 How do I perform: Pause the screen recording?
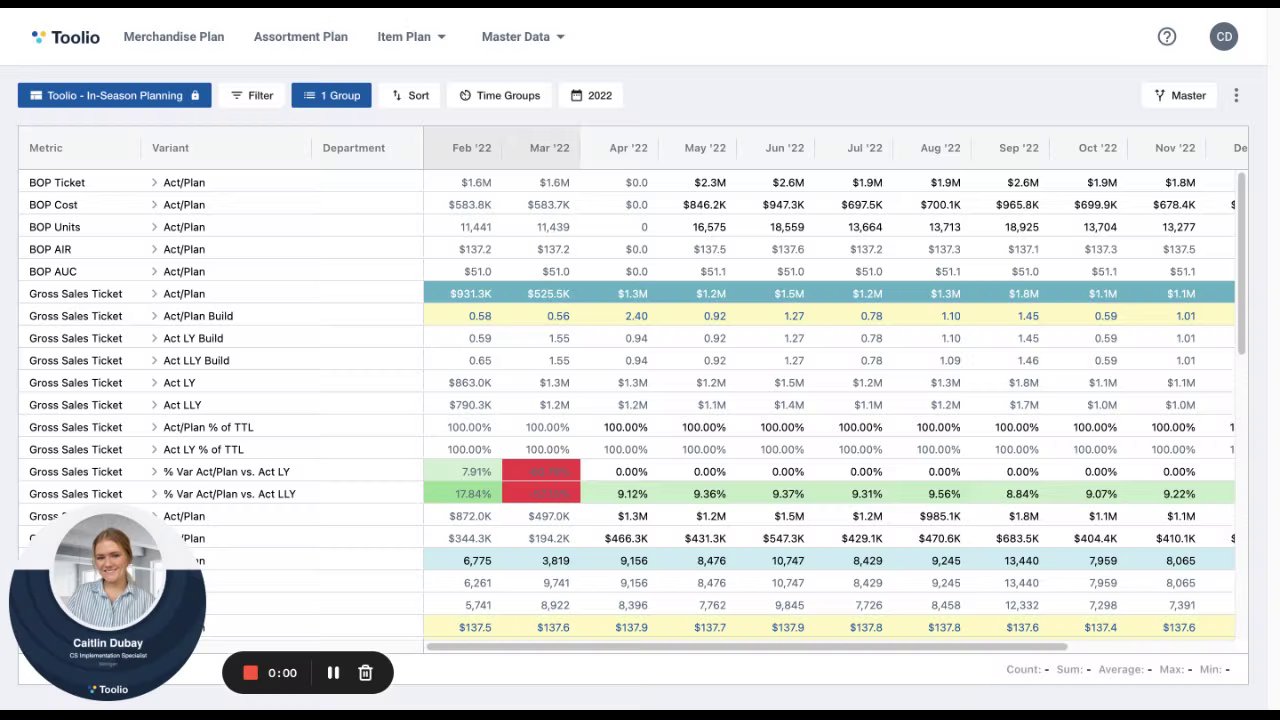333,673
